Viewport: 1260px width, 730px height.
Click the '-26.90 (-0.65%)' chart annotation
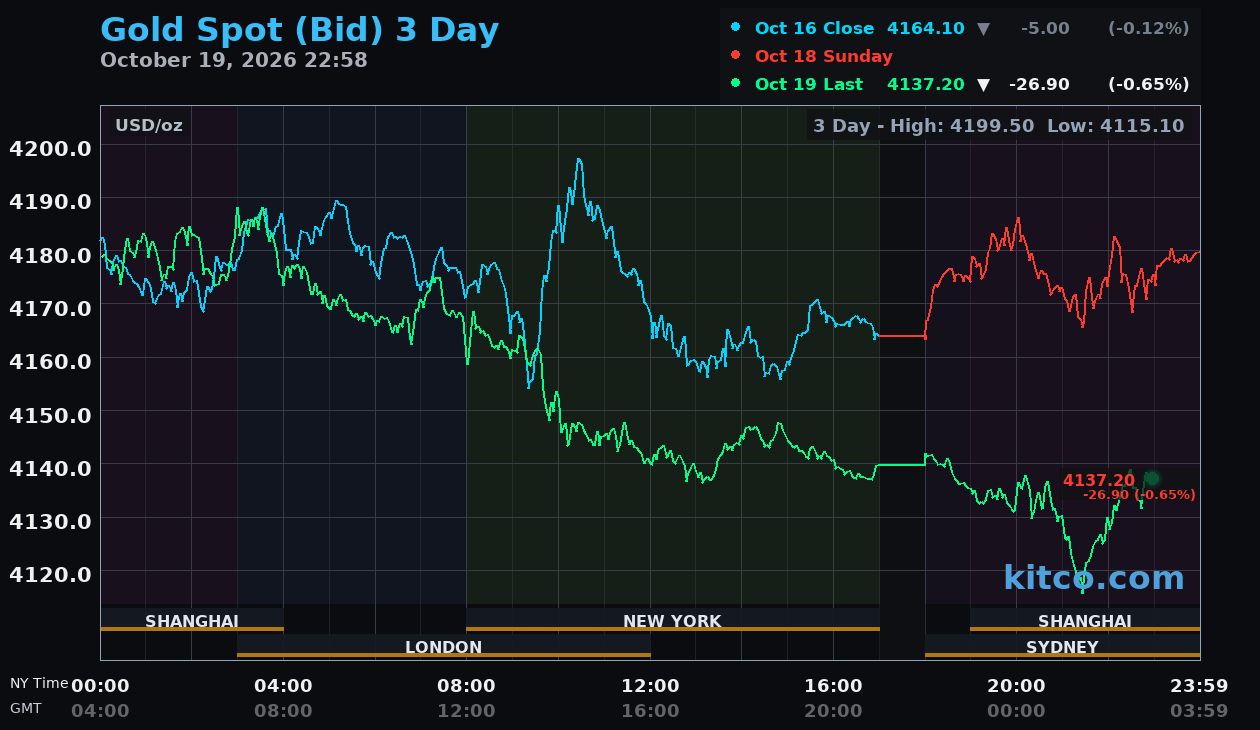[1139, 495]
